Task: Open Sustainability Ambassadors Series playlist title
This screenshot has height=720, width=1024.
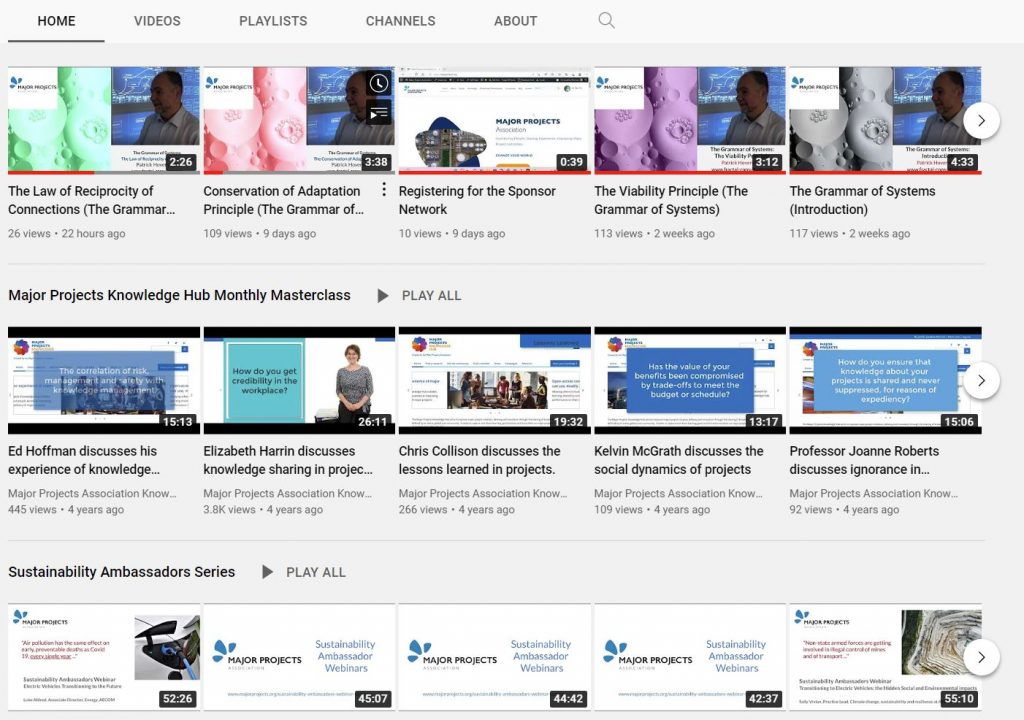Action: click(121, 572)
